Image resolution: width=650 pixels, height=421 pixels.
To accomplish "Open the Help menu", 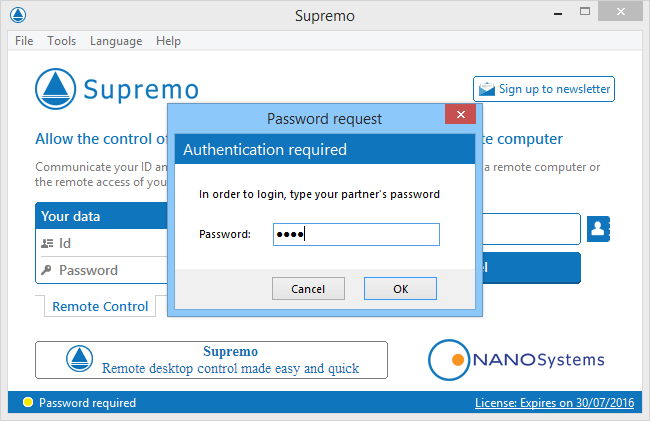I will [x=169, y=41].
